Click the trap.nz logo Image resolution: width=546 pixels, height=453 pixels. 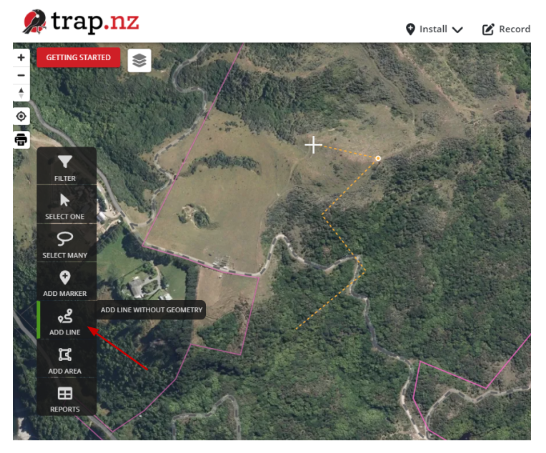[x=81, y=22]
